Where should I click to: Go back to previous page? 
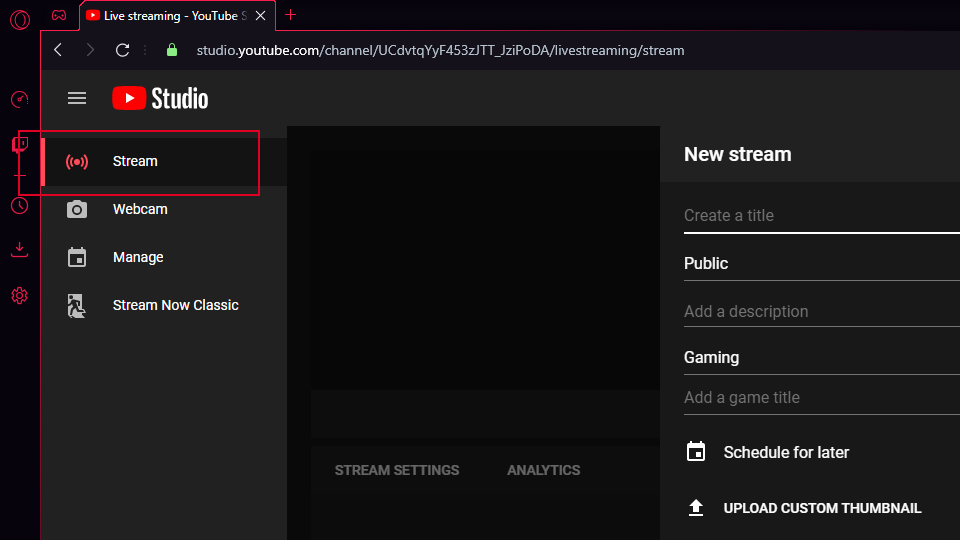(x=58, y=50)
